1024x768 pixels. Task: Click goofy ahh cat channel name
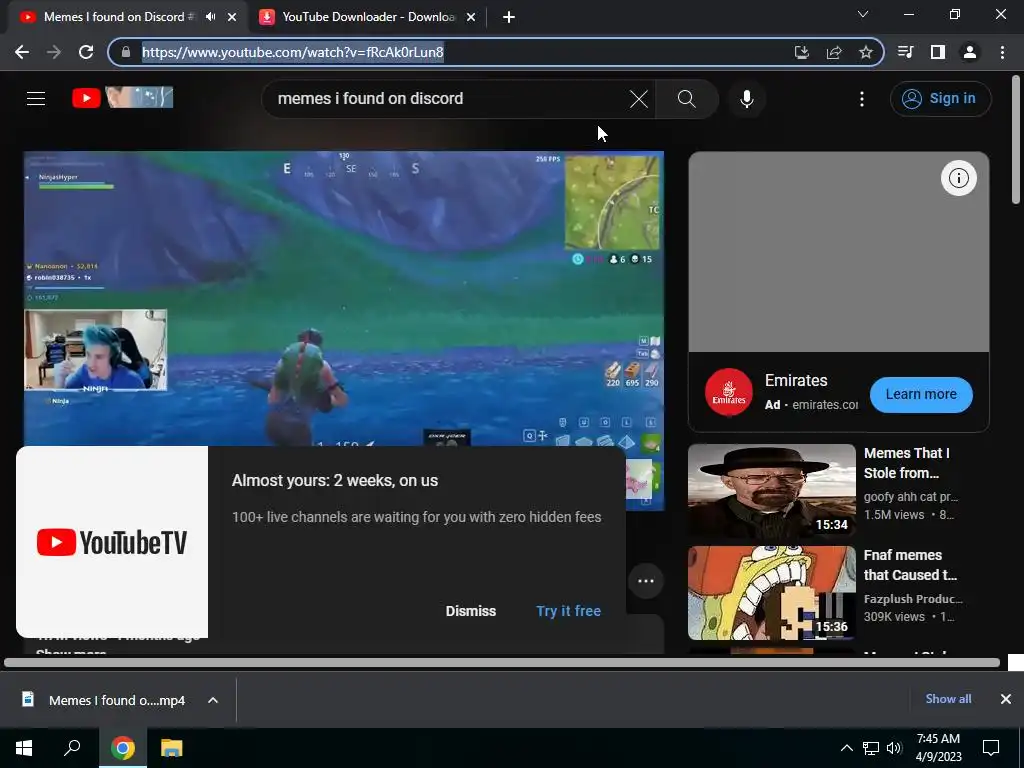(x=910, y=497)
